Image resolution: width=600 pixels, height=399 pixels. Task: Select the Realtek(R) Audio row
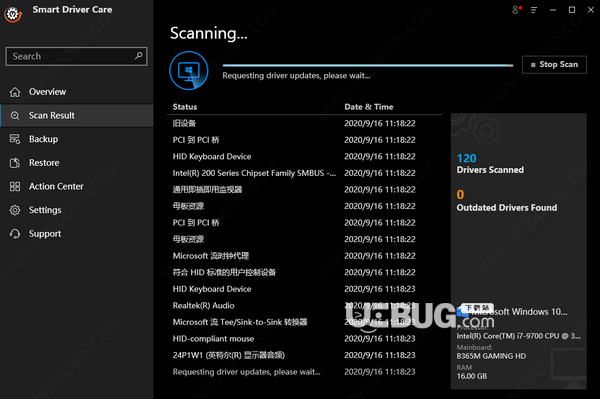pos(304,306)
